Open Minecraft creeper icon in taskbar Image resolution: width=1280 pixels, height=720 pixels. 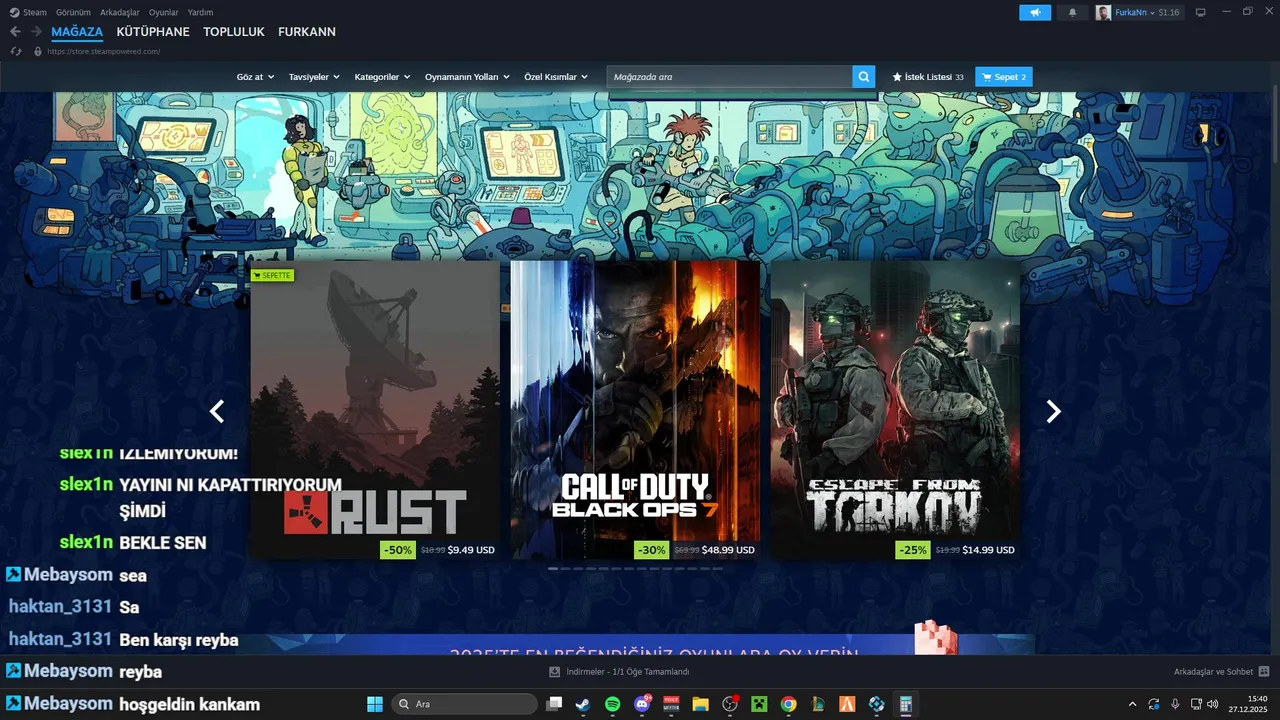click(x=759, y=704)
